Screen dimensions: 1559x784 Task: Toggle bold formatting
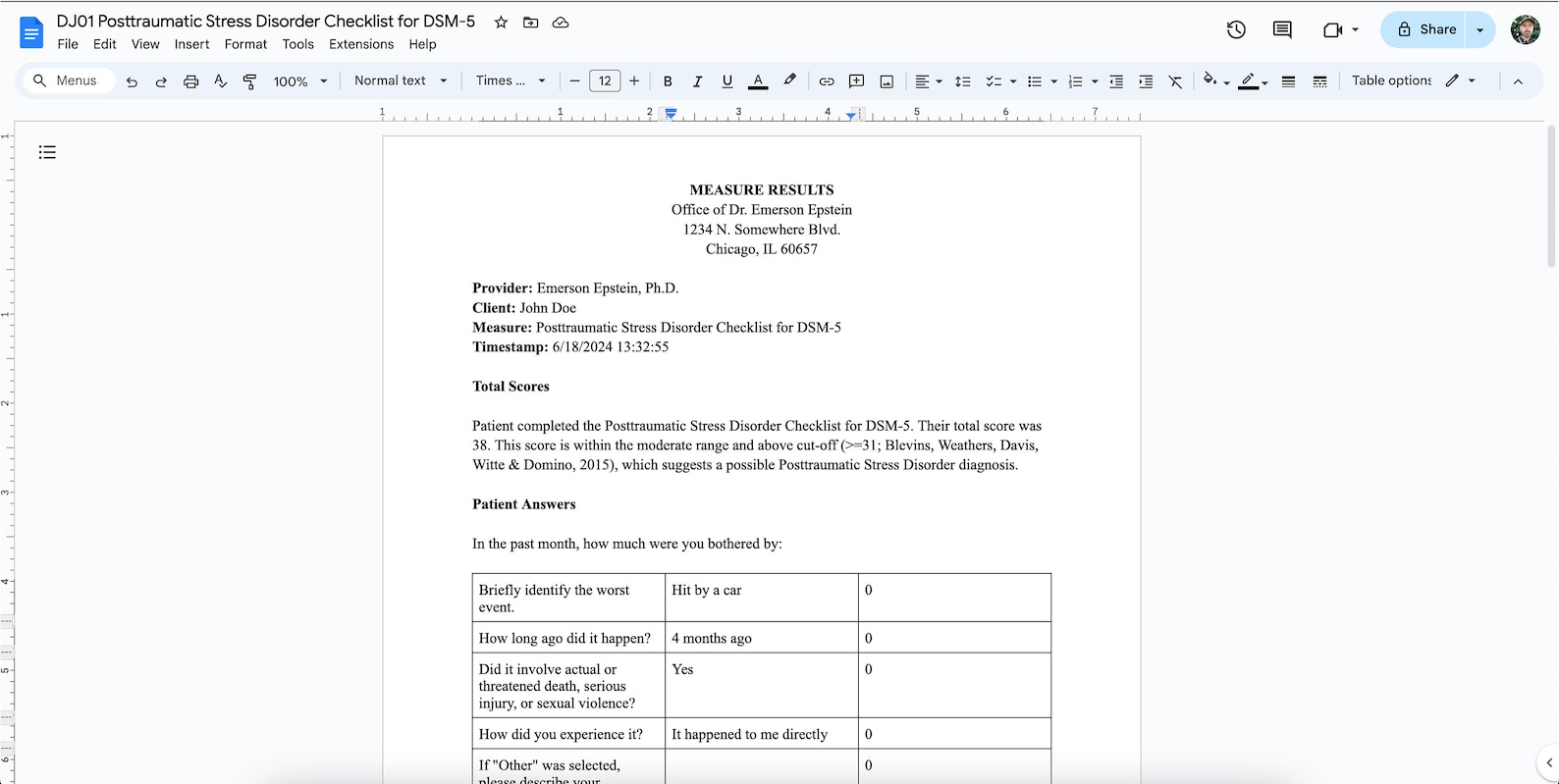[x=668, y=81]
